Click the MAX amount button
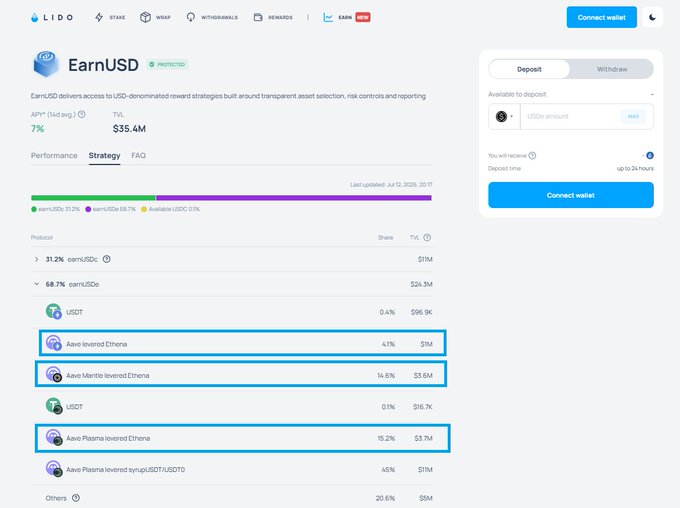This screenshot has width=680, height=508. 633,116
